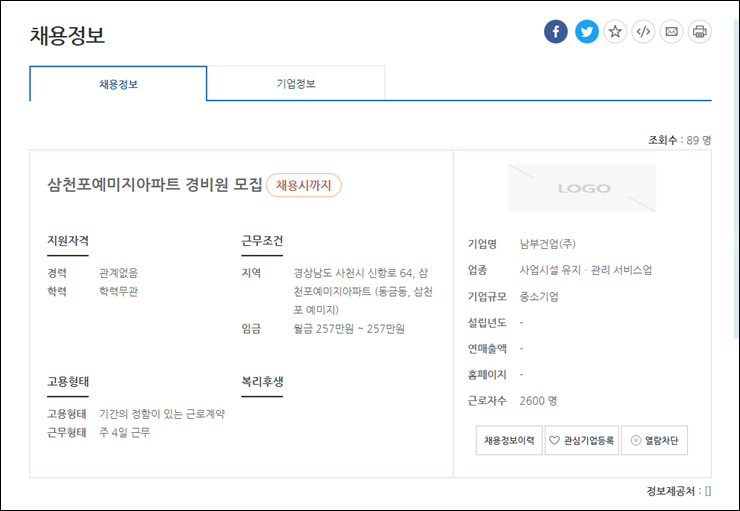Screen dimensions: 740x511
Task: Click the 2600 명 worker count
Action: point(538,401)
